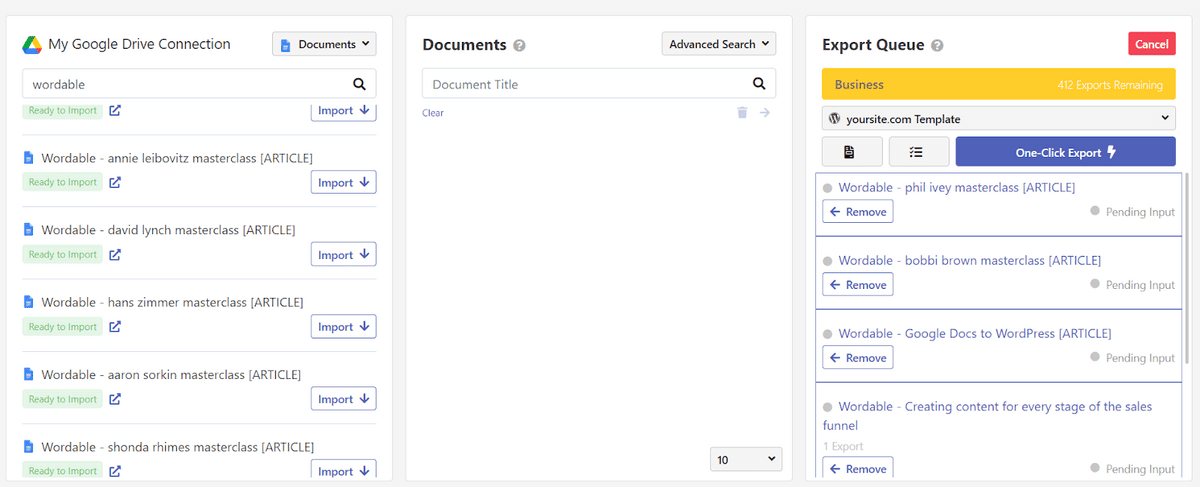Click the help icon beside Documents heading
1200x487 pixels.
(519, 46)
